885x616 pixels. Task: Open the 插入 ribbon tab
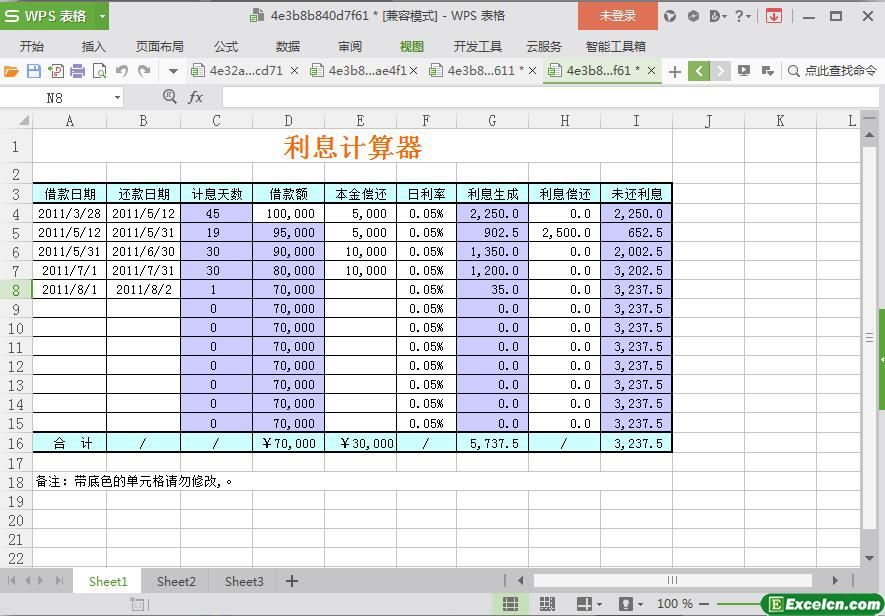[93, 46]
